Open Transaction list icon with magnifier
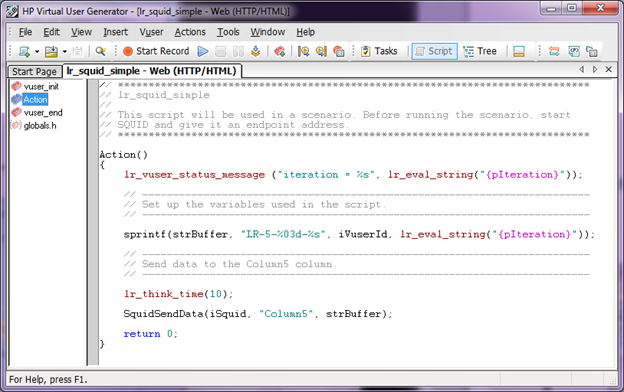The width and height of the screenshot is (624, 392). point(304,51)
